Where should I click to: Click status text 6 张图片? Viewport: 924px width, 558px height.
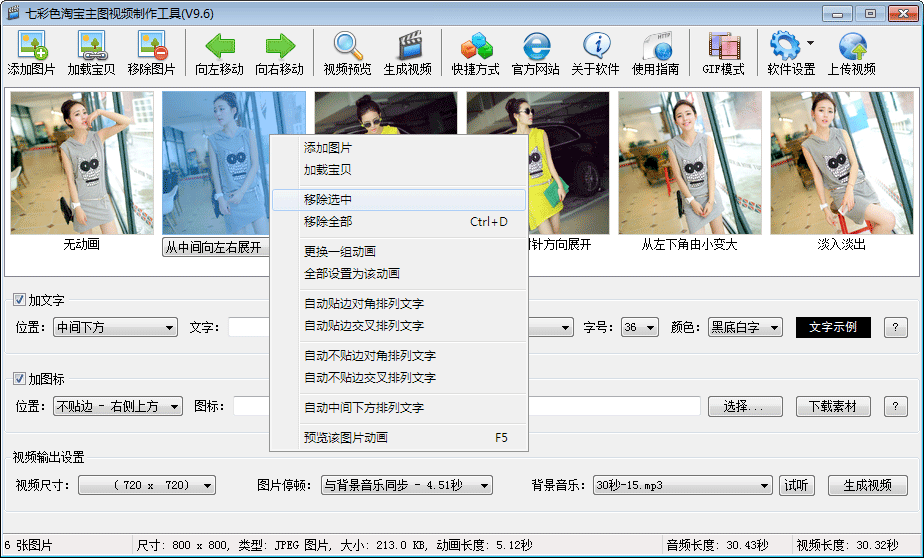tap(28, 545)
